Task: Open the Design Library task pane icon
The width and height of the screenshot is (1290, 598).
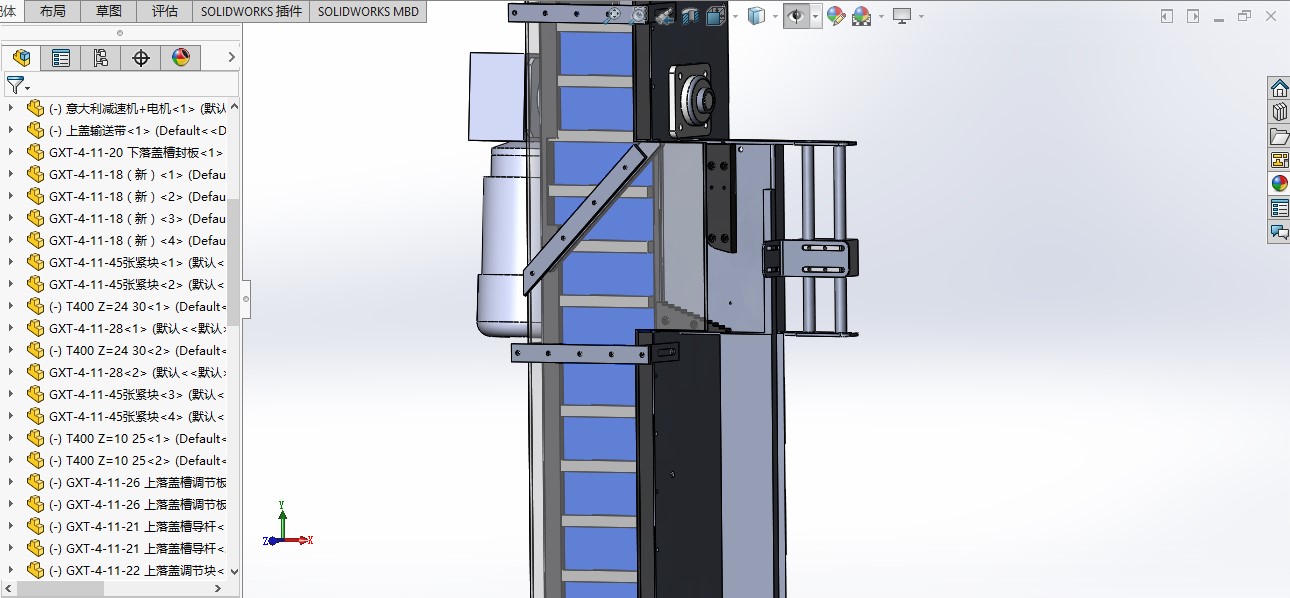Action: pyautogui.click(x=1279, y=112)
